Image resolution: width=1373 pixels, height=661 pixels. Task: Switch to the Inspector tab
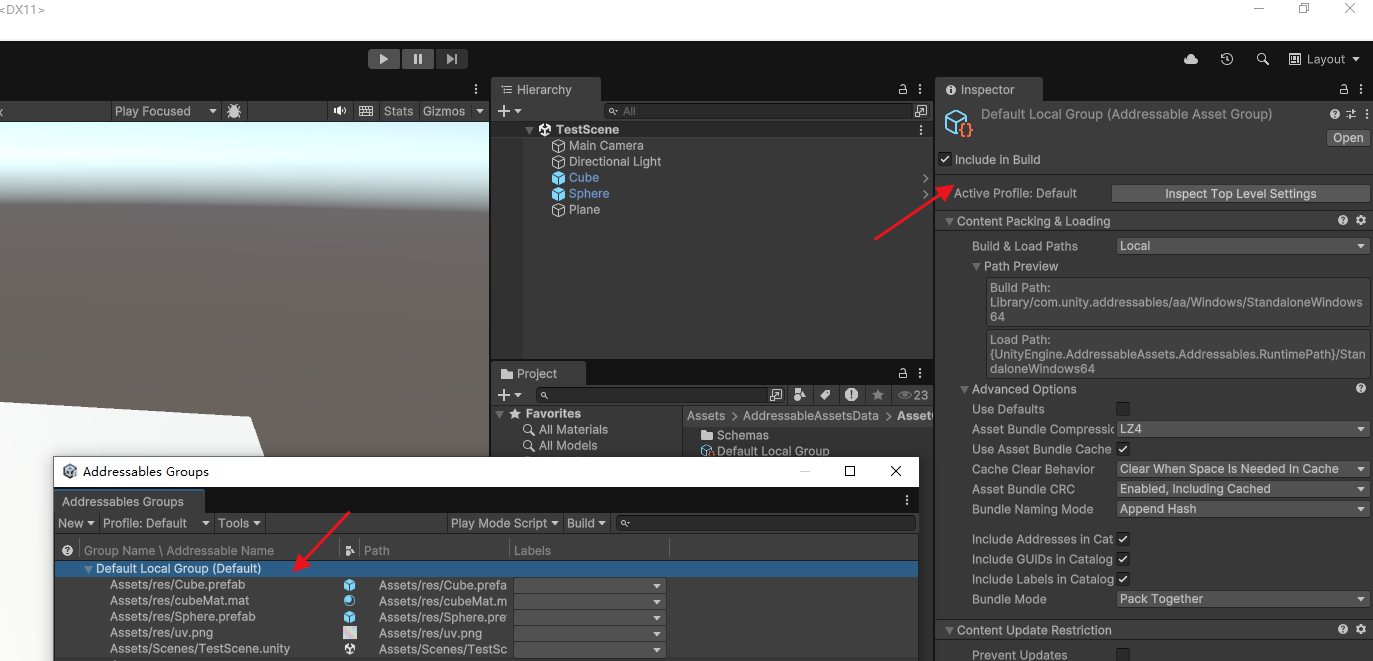click(x=988, y=89)
